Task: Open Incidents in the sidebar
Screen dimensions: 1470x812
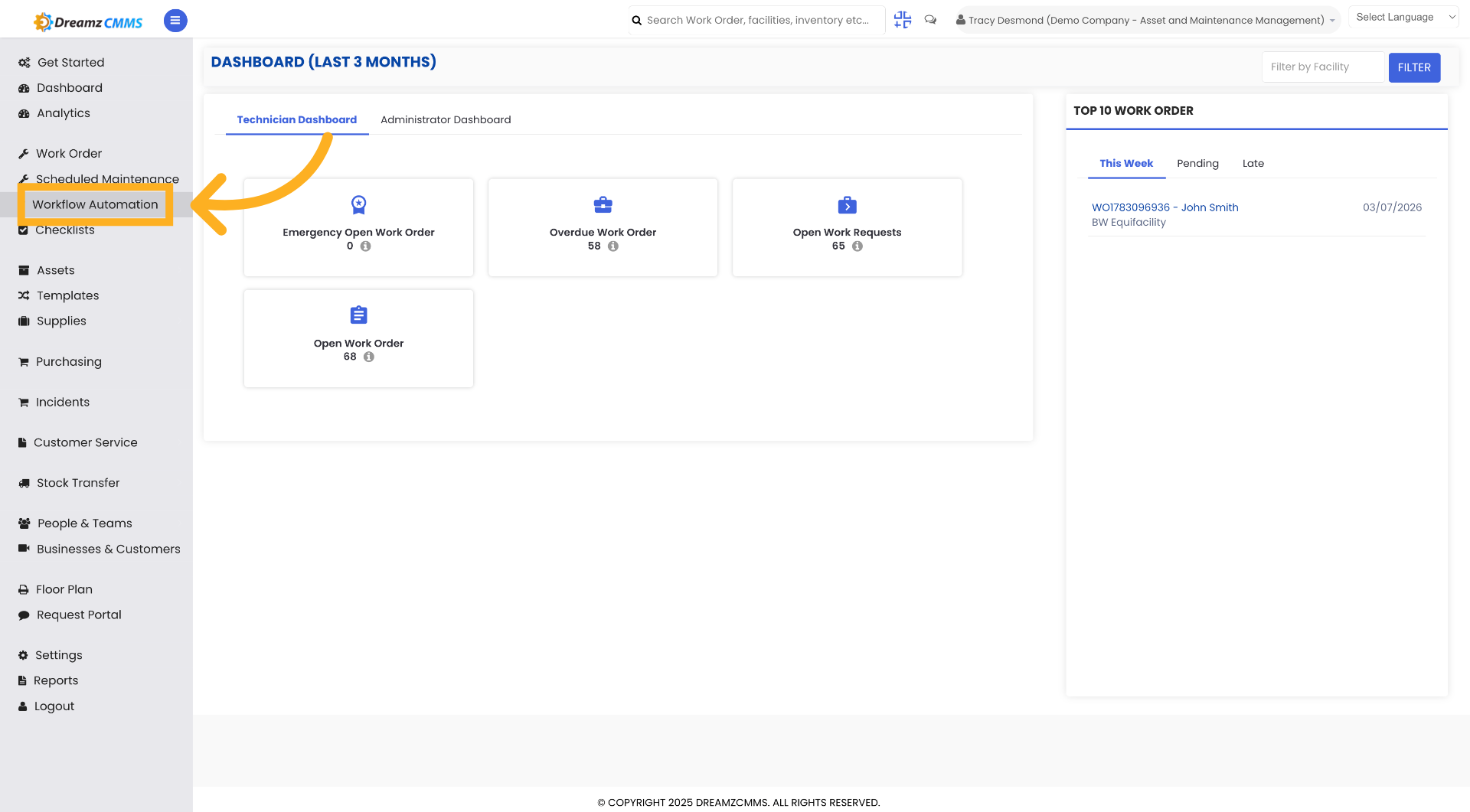Action: pyautogui.click(x=63, y=402)
